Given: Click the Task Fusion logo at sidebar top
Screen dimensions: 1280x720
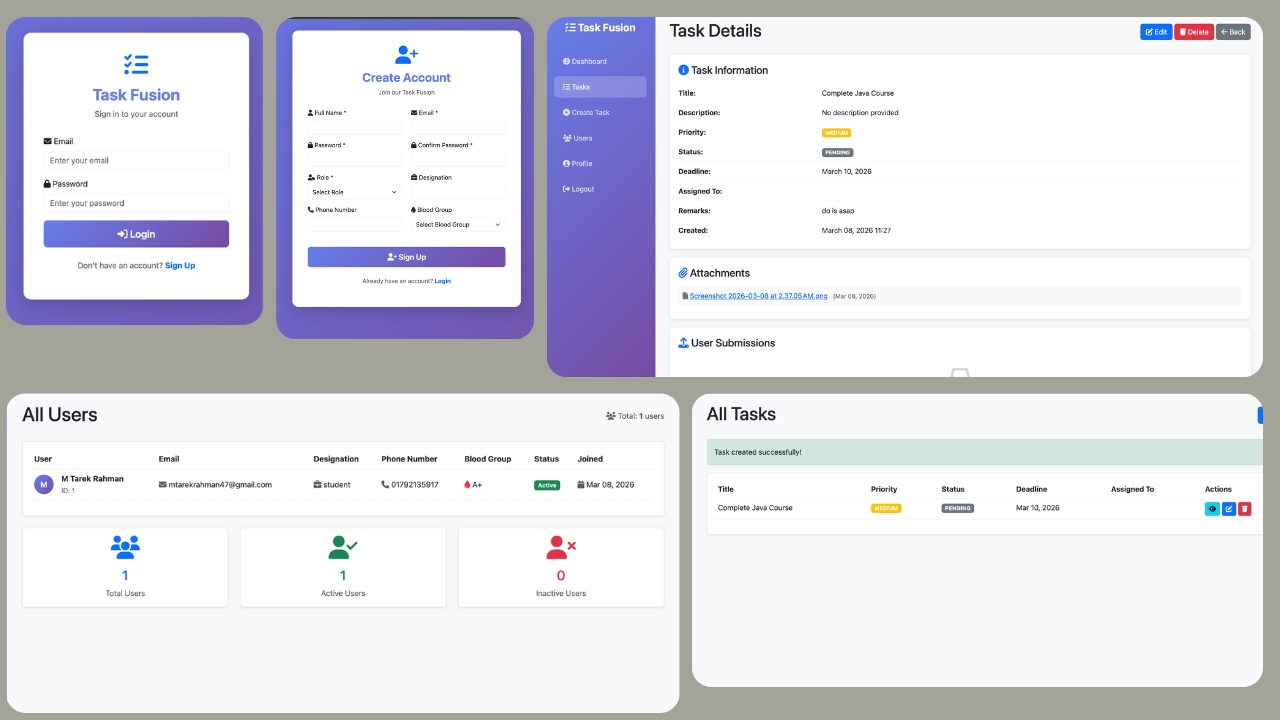Looking at the screenshot, I should tap(598, 27).
